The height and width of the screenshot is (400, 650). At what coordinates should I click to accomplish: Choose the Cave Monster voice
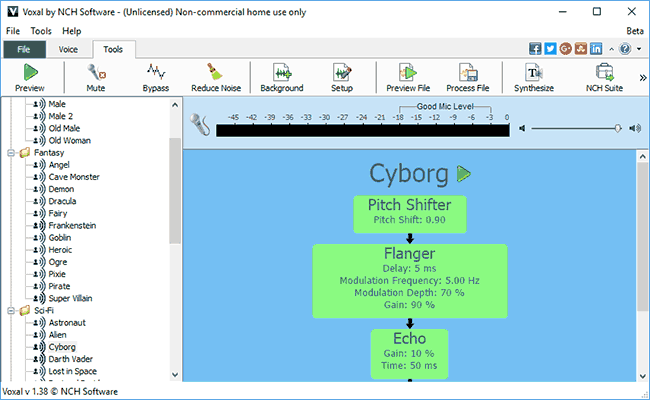pos(74,177)
